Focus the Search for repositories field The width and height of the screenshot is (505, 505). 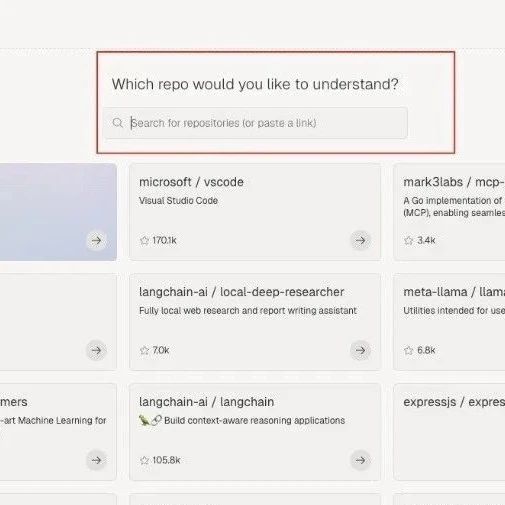point(255,123)
